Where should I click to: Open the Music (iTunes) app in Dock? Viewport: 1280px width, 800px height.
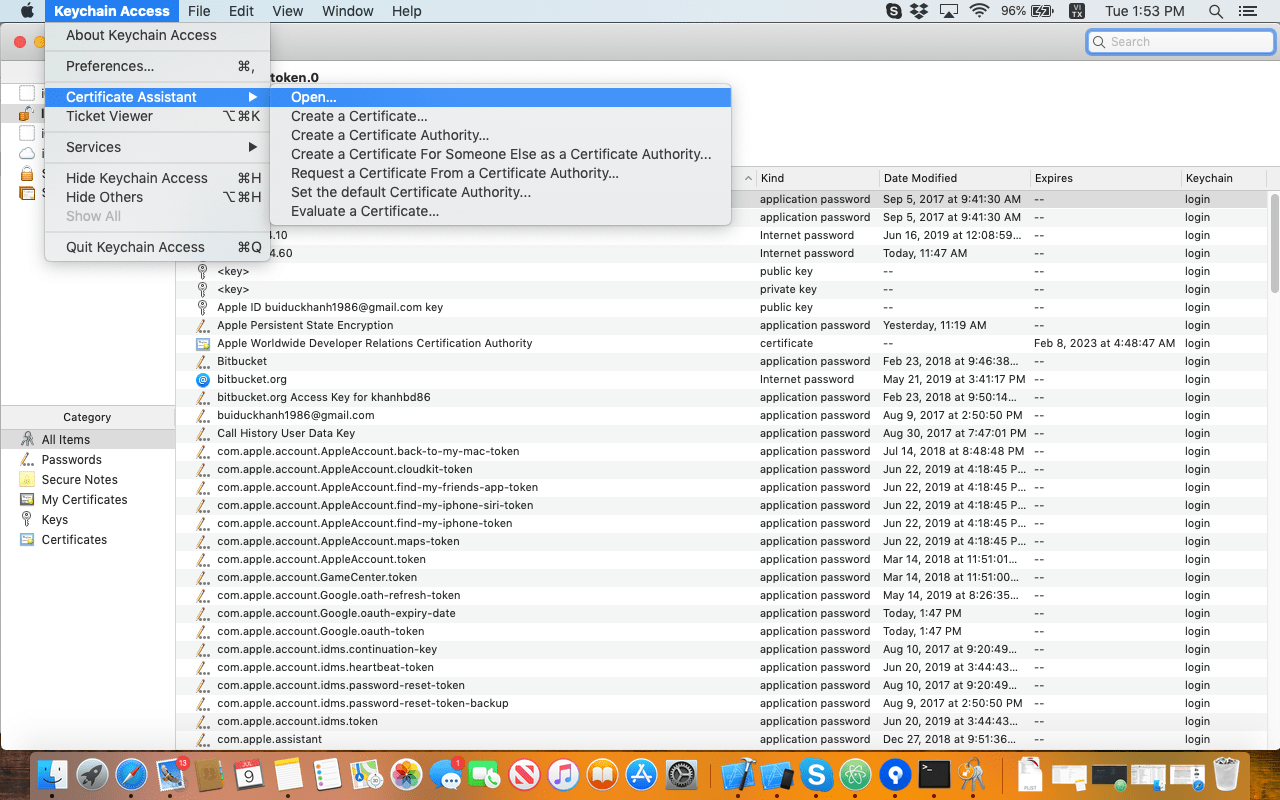(x=563, y=775)
